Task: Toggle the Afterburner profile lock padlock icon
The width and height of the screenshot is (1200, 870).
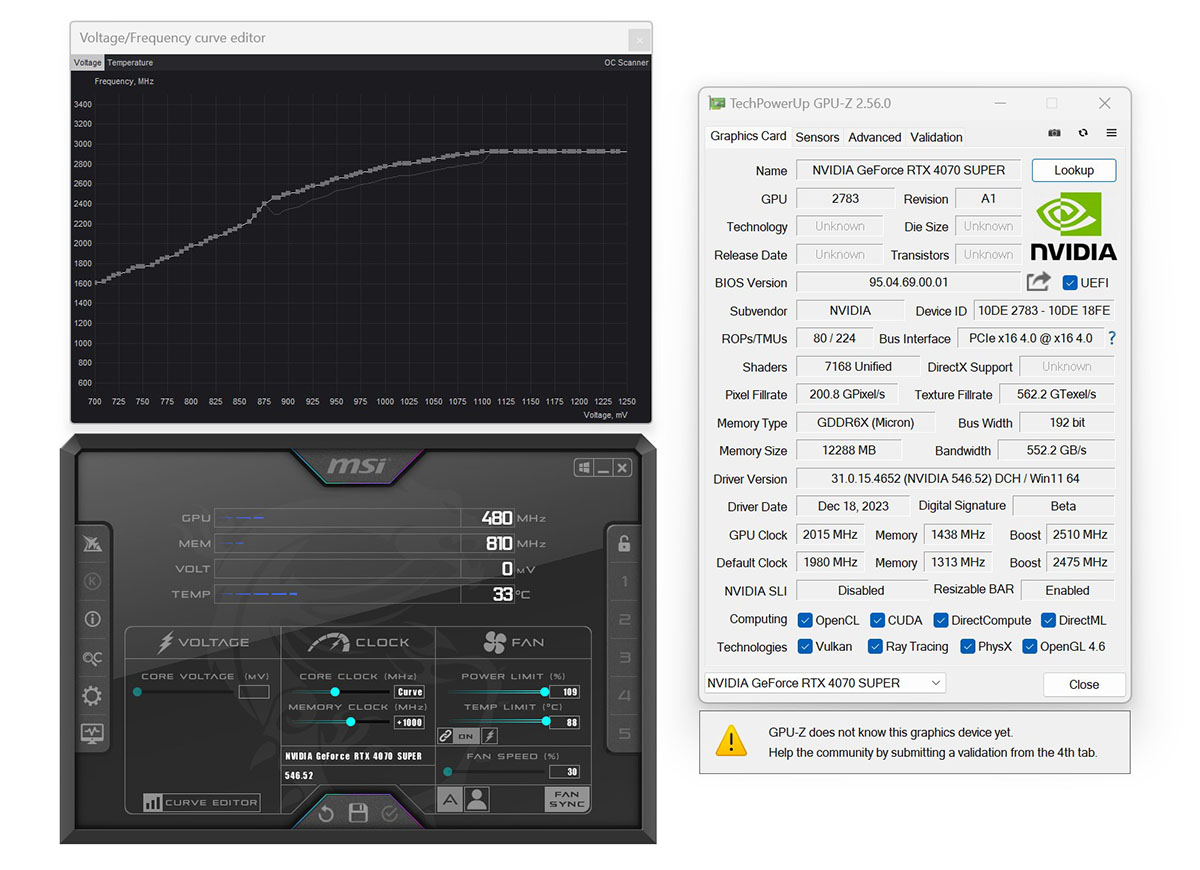Action: 624,543
